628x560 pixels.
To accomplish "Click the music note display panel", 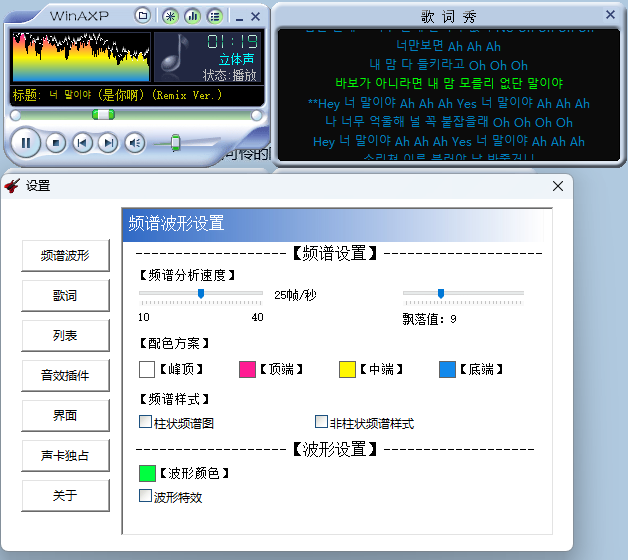I will tap(175, 57).
